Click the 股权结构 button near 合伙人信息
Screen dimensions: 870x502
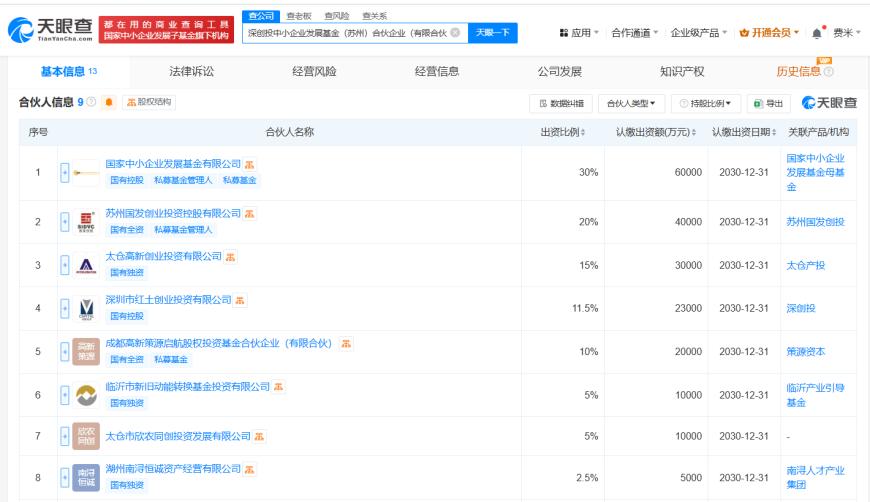[x=149, y=102]
